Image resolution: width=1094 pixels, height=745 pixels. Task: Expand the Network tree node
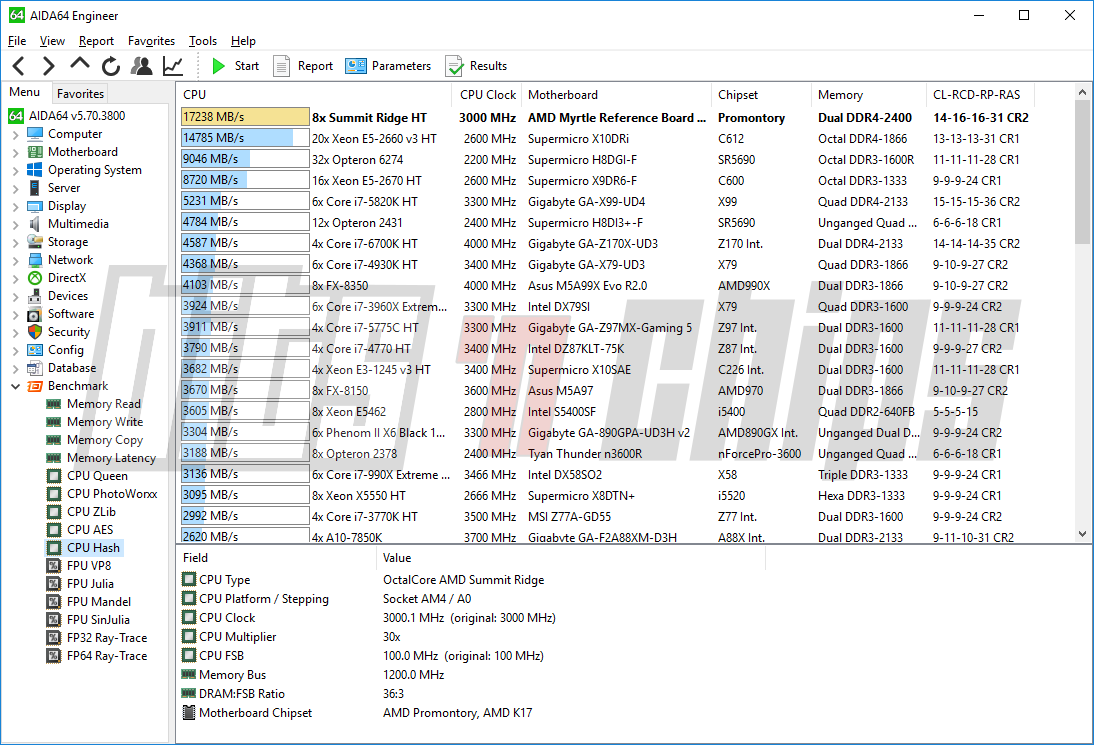point(15,261)
